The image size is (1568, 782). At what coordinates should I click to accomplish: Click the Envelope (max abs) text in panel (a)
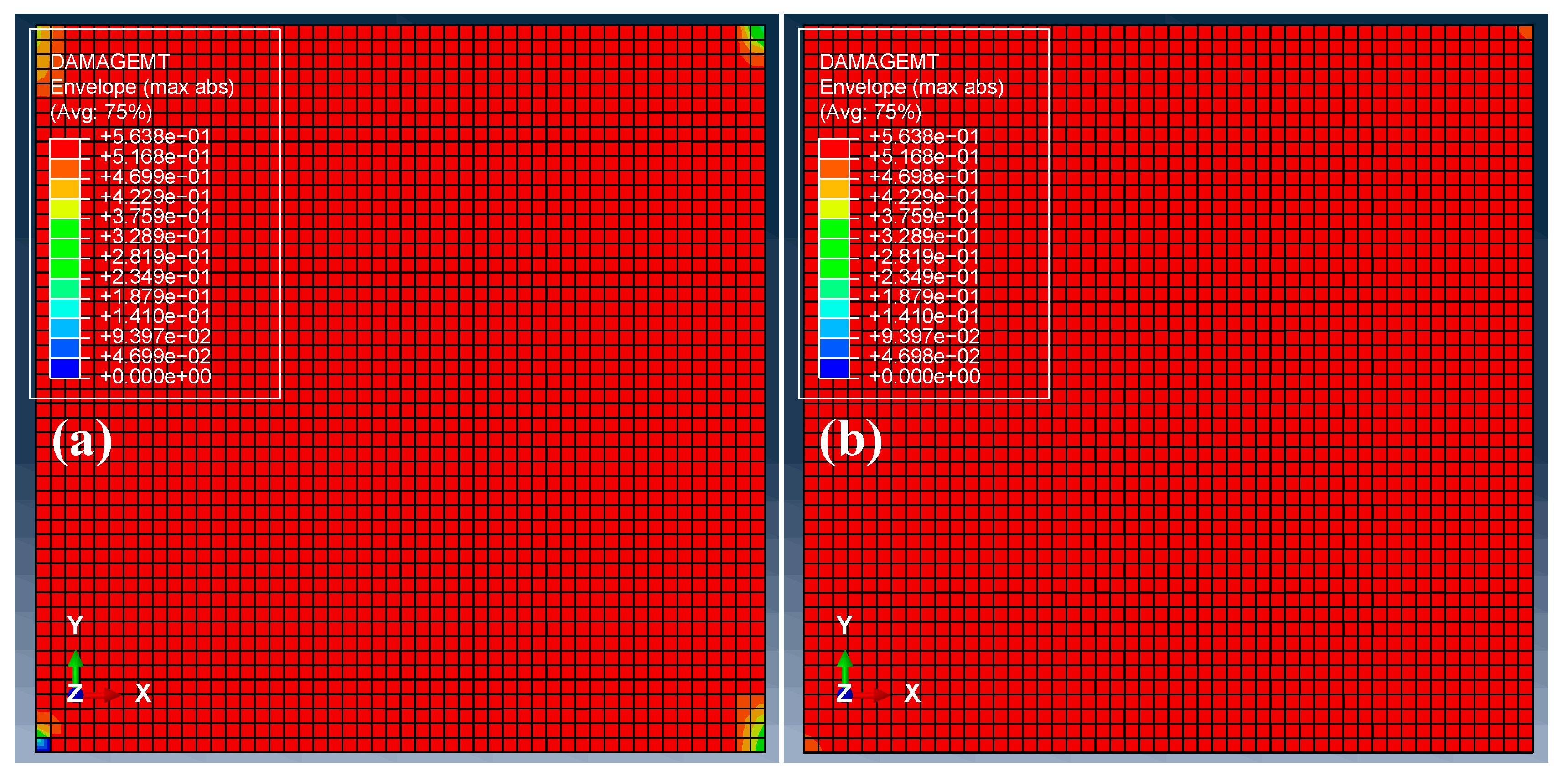(142, 87)
